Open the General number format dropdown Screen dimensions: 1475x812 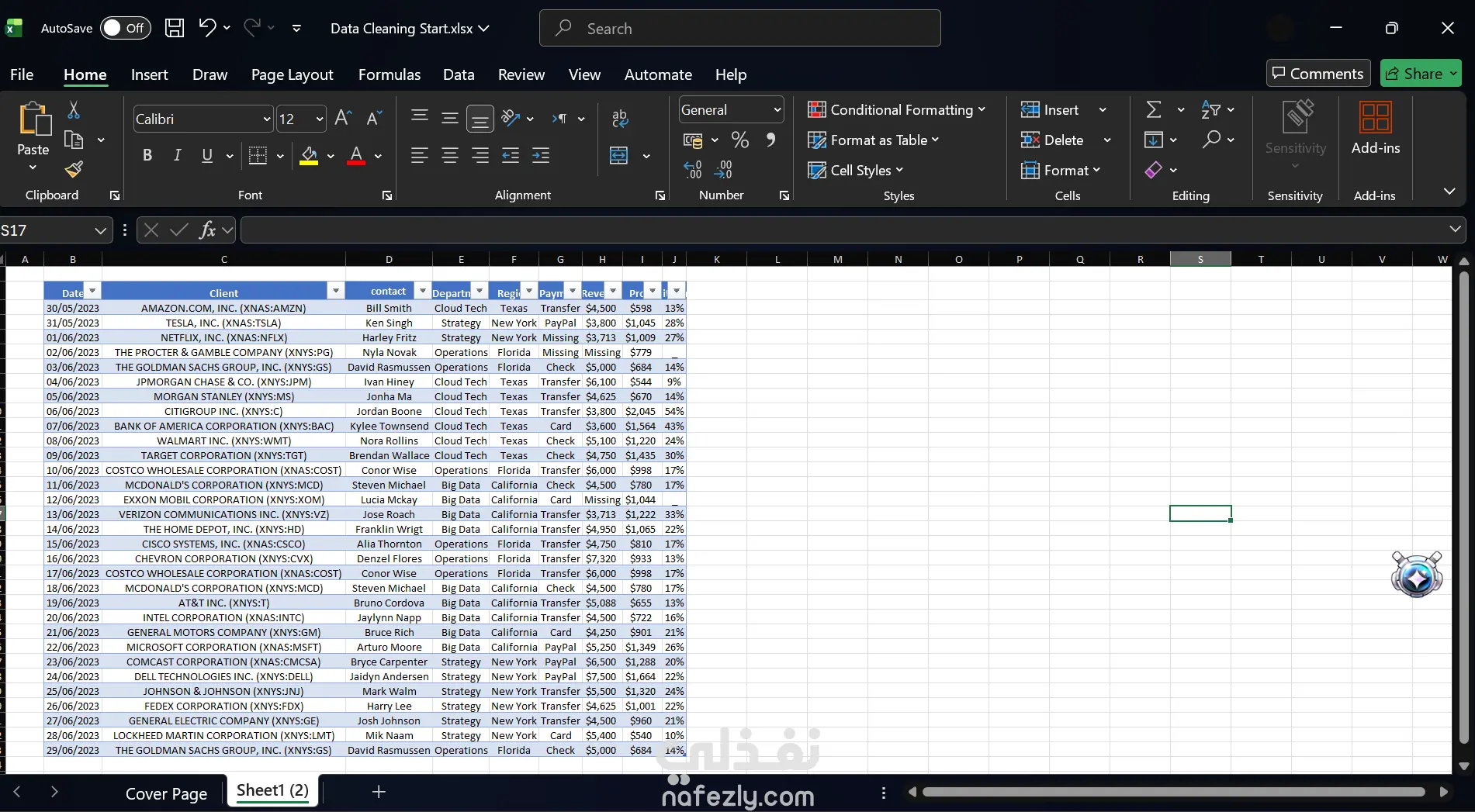[x=777, y=110]
